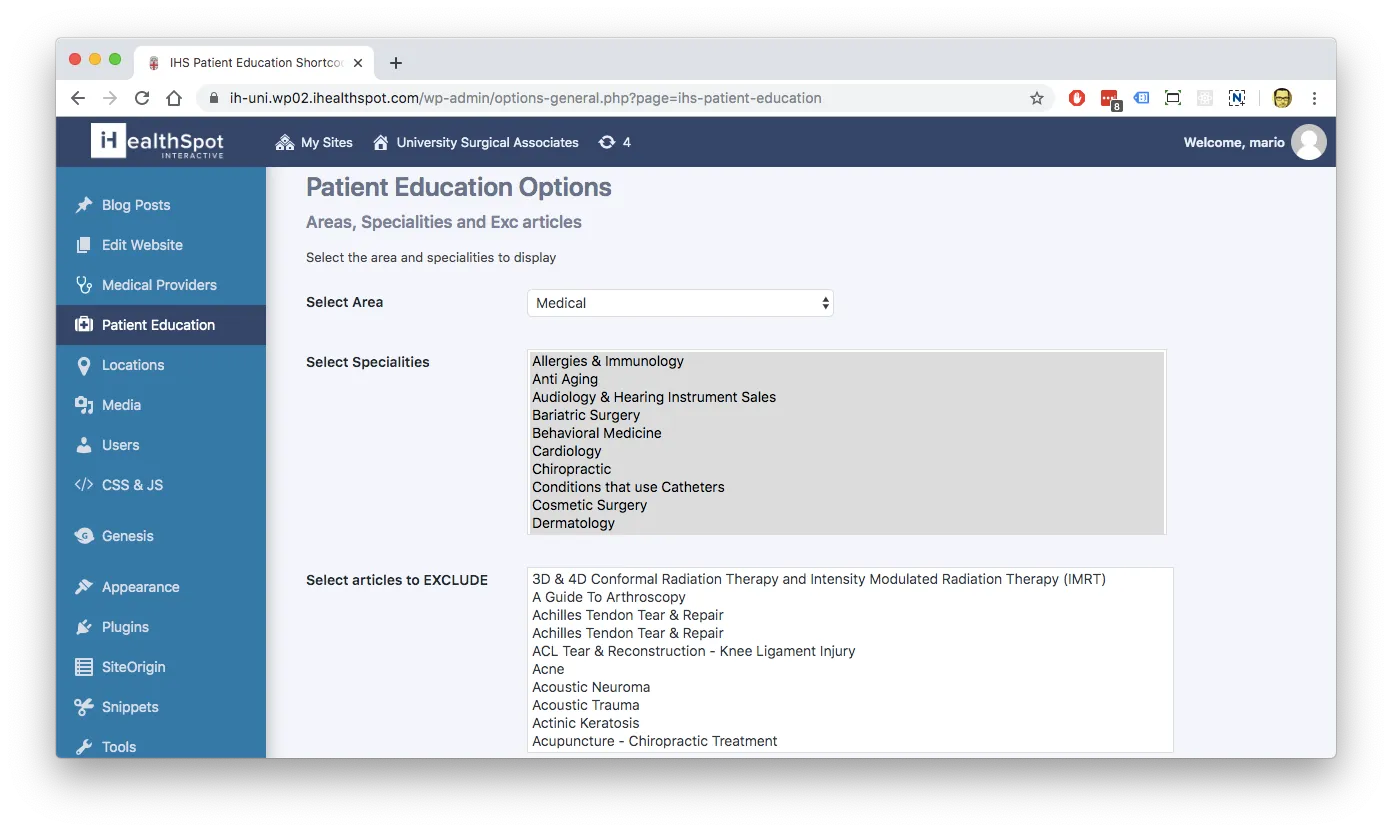Go back with the browser back arrow

tap(78, 98)
